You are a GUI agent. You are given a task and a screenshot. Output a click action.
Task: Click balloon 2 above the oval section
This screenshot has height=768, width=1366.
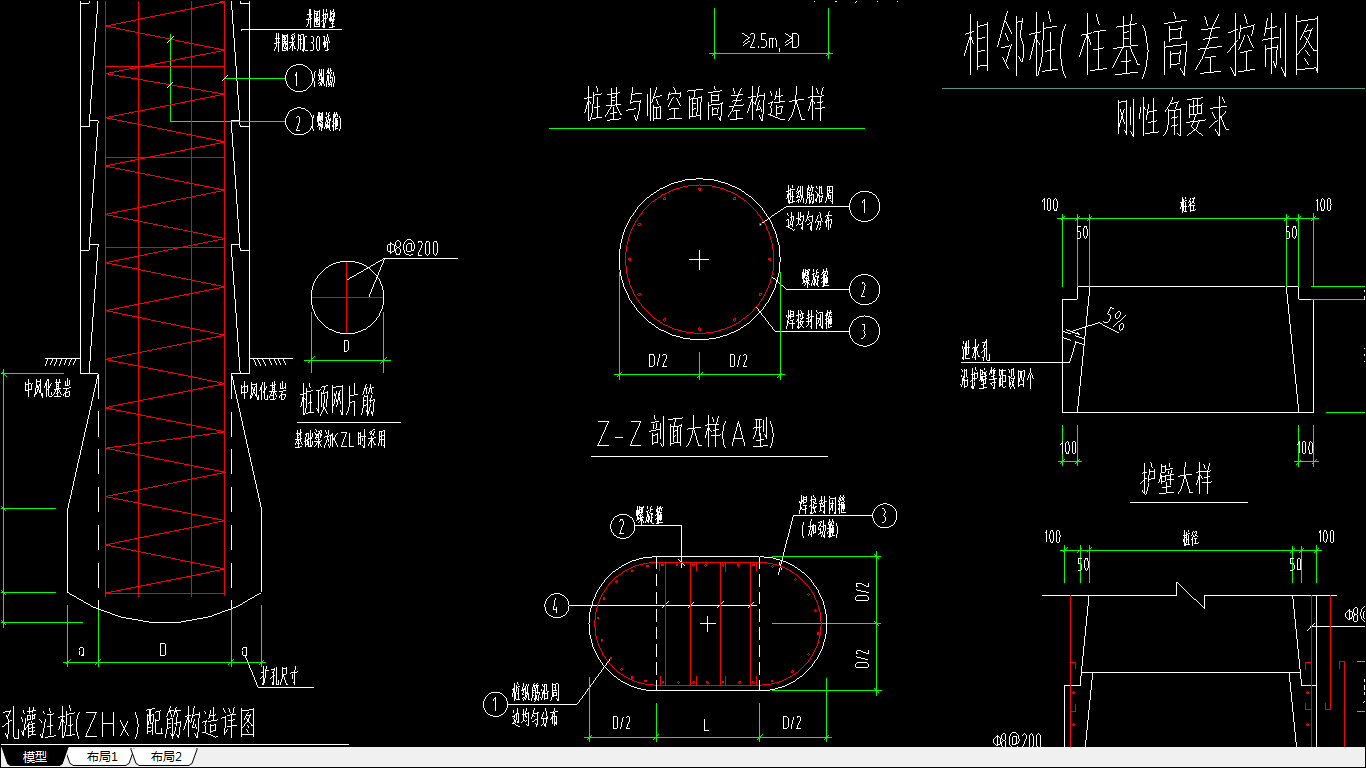(x=622, y=525)
